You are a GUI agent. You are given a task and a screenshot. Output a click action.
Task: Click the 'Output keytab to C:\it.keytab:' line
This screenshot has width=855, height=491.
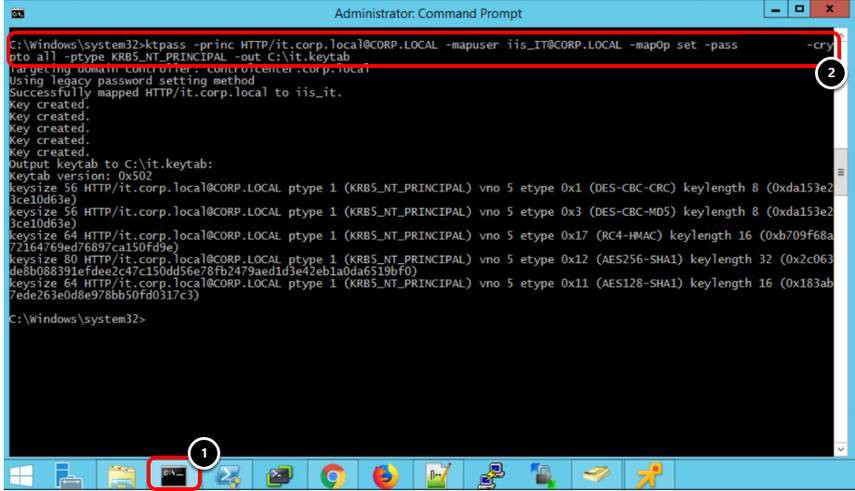(111, 164)
